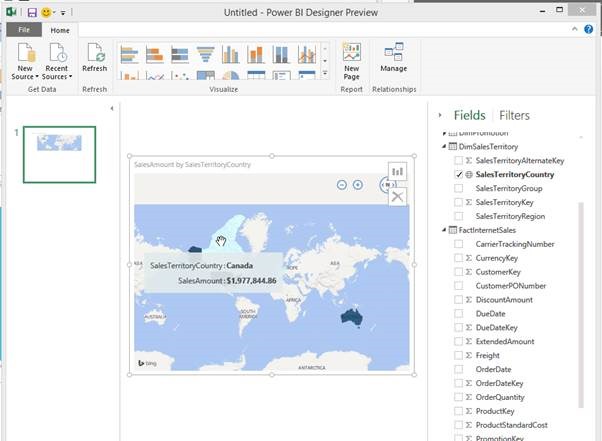Select the clustered column chart visualization
The height and width of the screenshot is (441, 602).
coord(230,54)
